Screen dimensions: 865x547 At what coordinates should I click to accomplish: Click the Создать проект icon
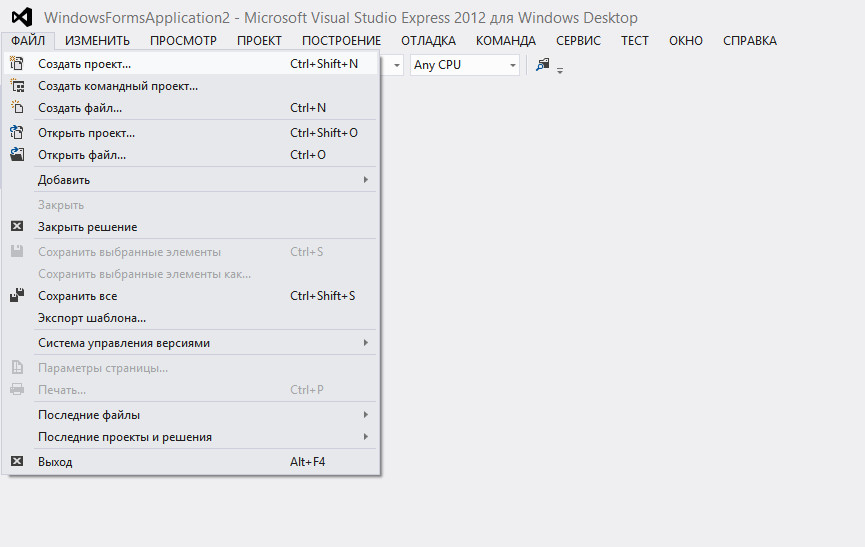17,63
